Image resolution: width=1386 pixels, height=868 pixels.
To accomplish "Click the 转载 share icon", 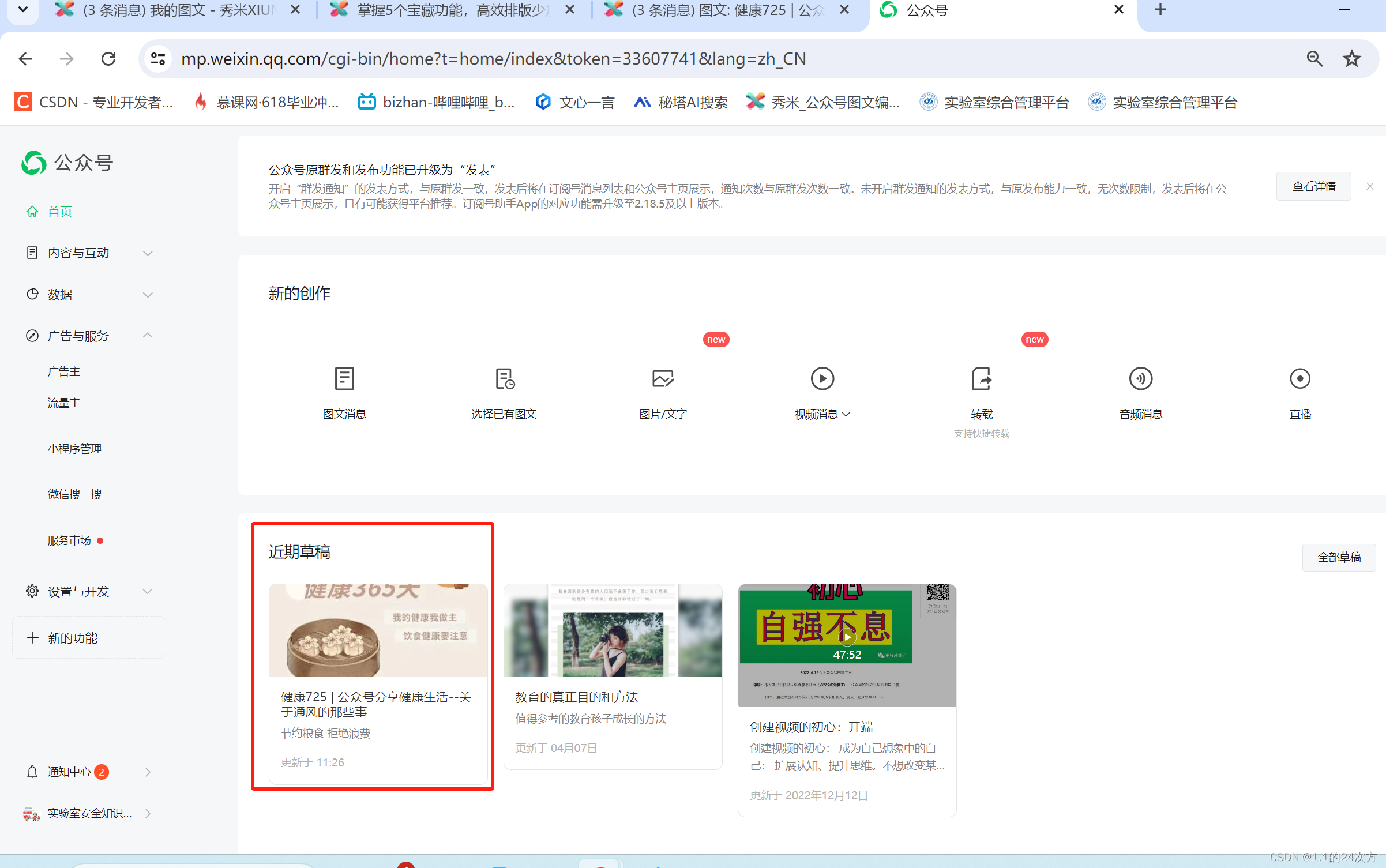I will (x=981, y=379).
